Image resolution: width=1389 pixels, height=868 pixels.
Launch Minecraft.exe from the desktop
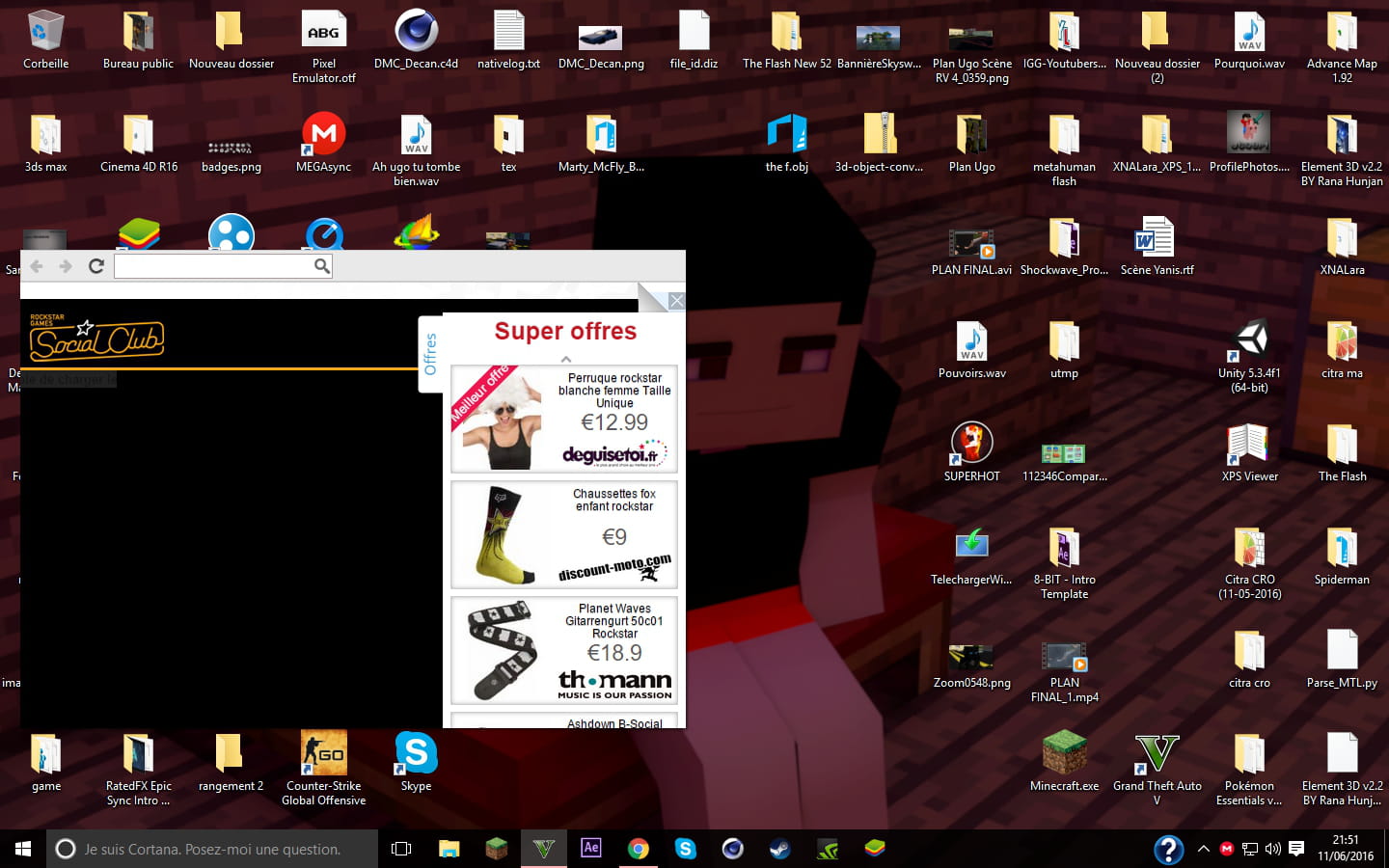point(1064,761)
